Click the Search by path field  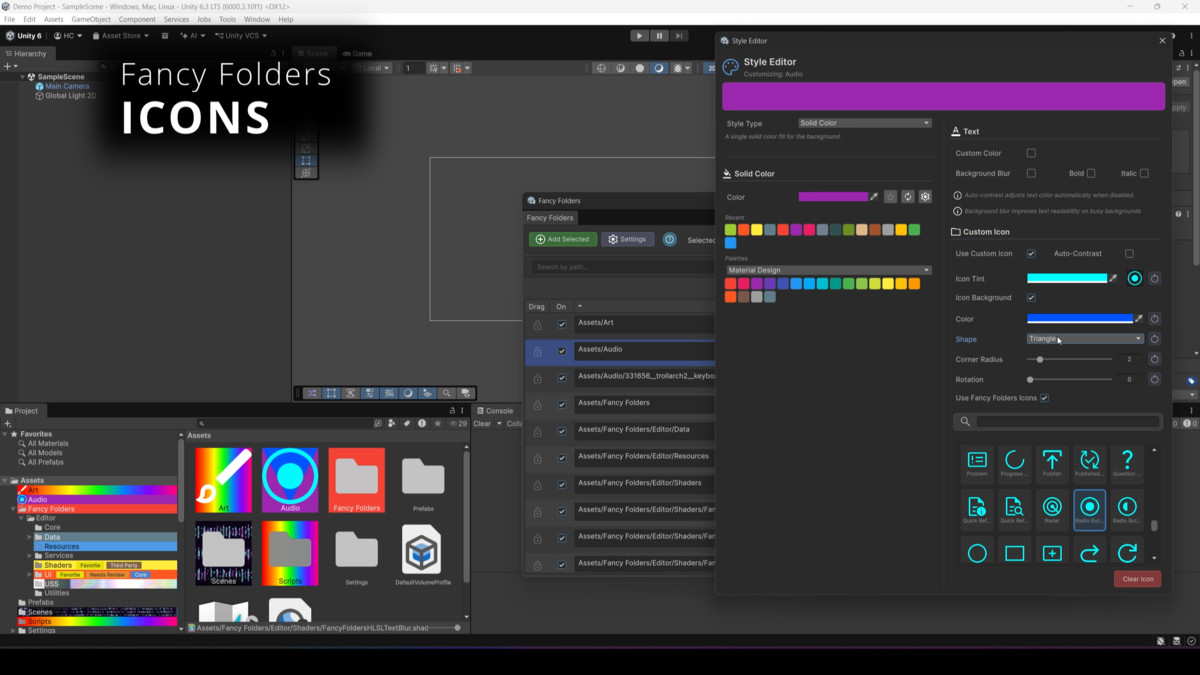coord(621,267)
